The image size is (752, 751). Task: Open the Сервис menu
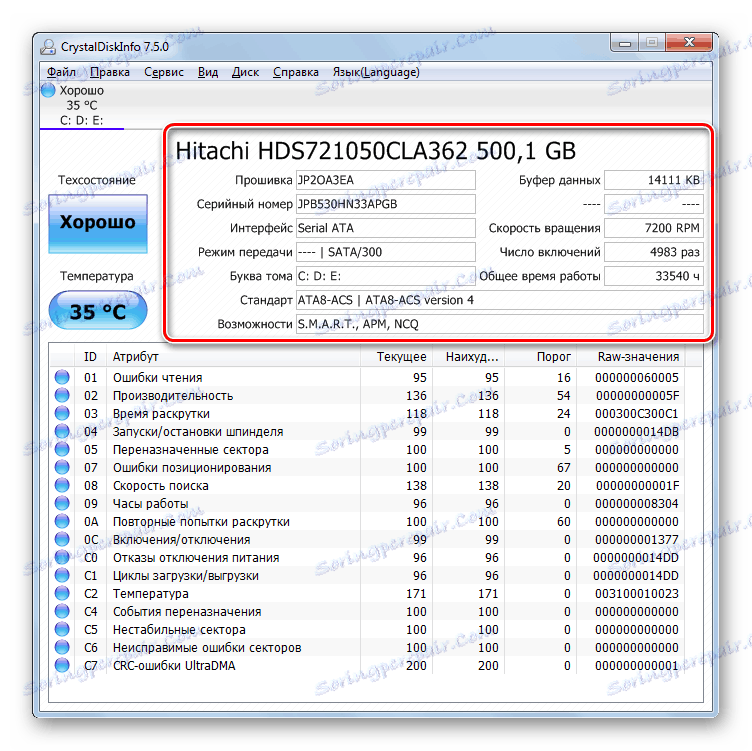[164, 72]
